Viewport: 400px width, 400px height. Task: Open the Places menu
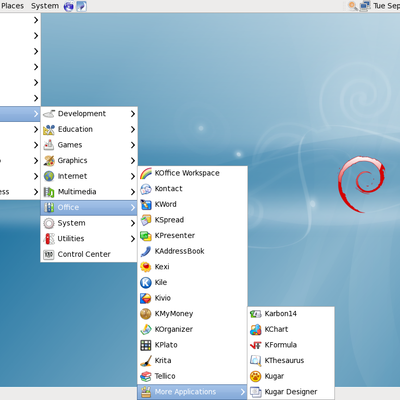pos(12,6)
